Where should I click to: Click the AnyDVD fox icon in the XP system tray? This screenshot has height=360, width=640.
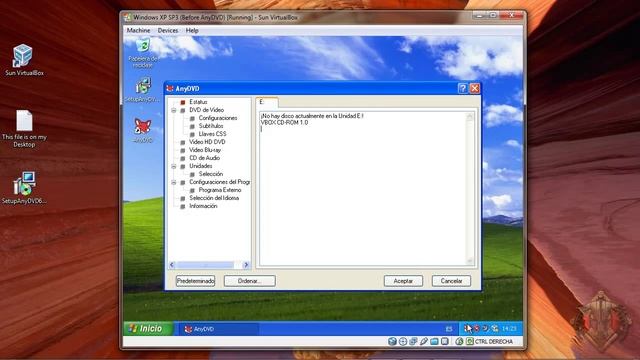tap(468, 329)
